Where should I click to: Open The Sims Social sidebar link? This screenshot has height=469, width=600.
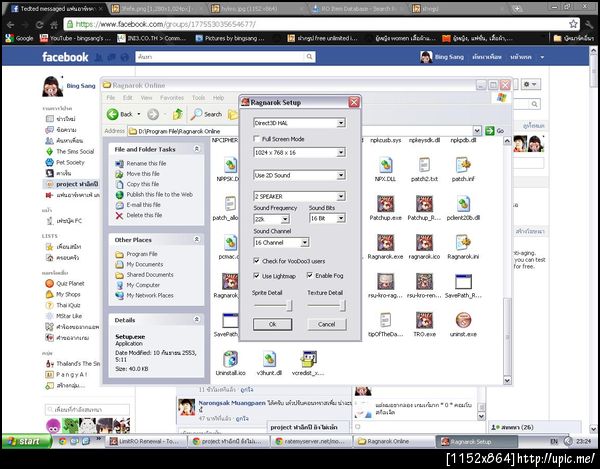tap(75, 151)
